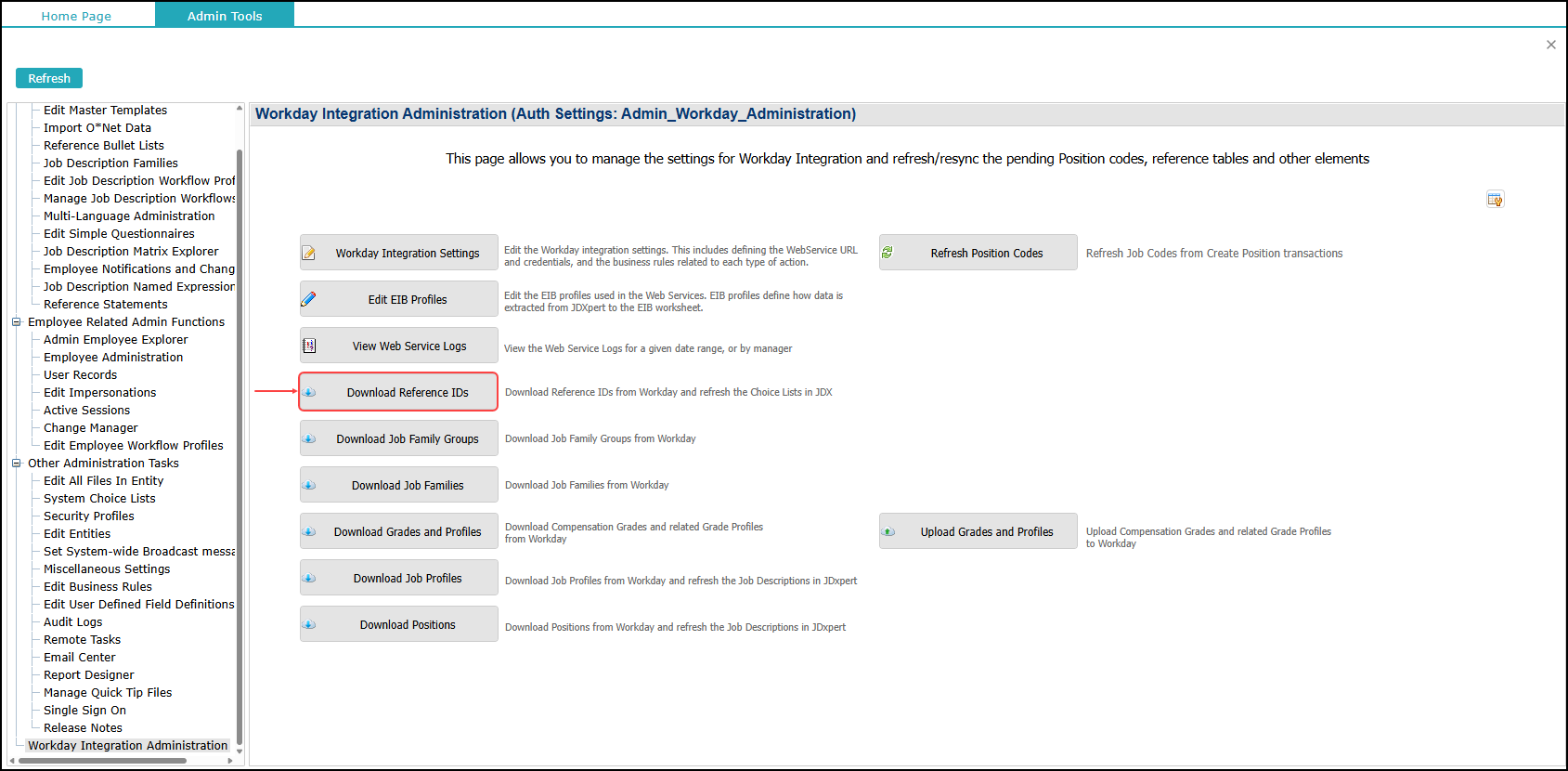Open User Records
The width and height of the screenshot is (1568, 771).
(x=81, y=375)
